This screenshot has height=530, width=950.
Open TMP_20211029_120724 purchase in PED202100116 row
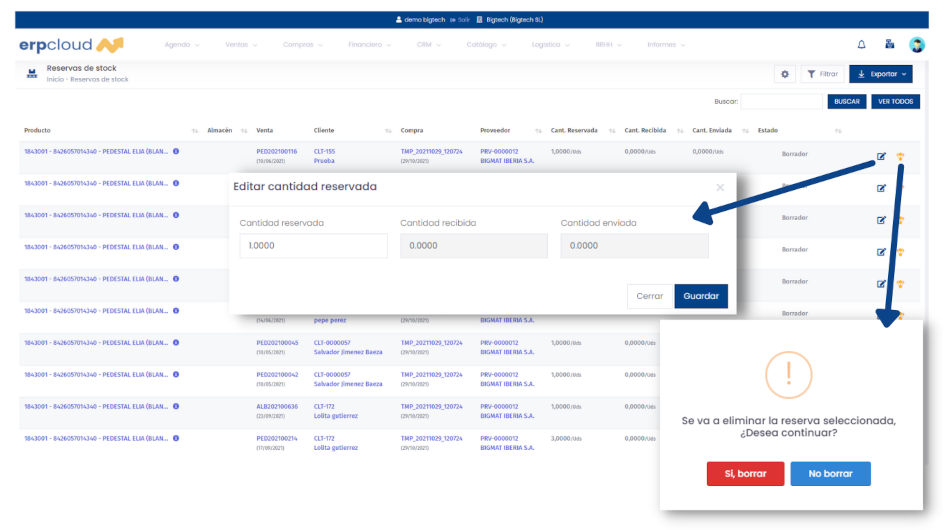coord(431,151)
